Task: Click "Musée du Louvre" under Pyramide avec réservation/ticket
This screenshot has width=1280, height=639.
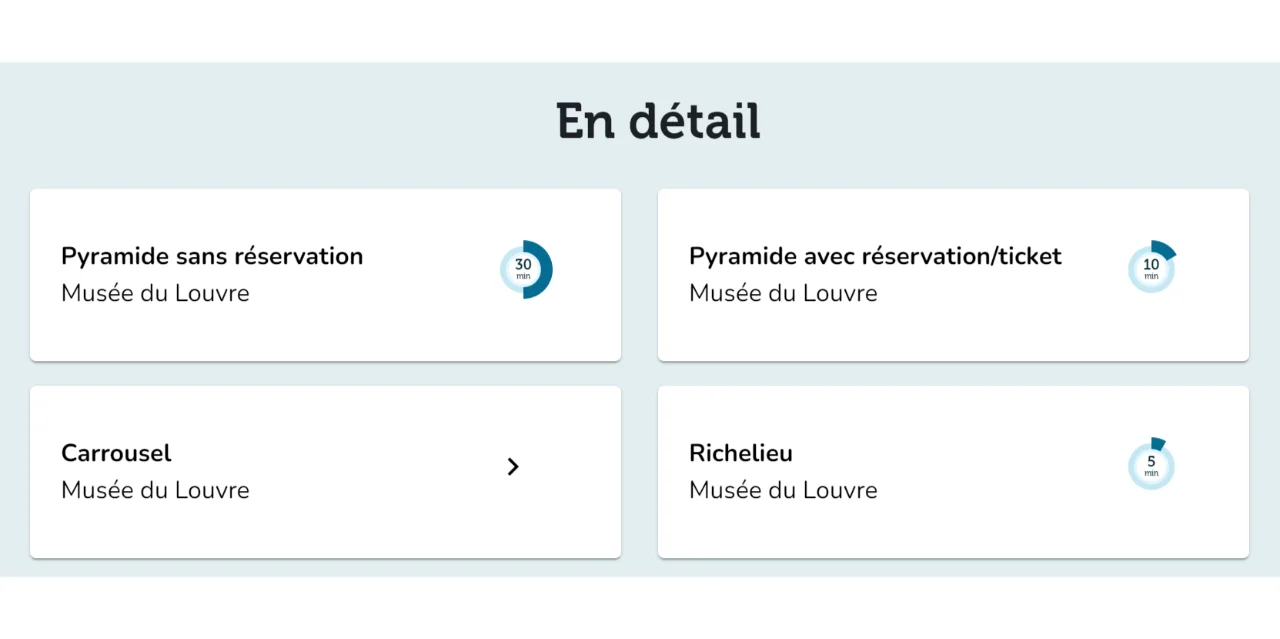Action: 783,293
